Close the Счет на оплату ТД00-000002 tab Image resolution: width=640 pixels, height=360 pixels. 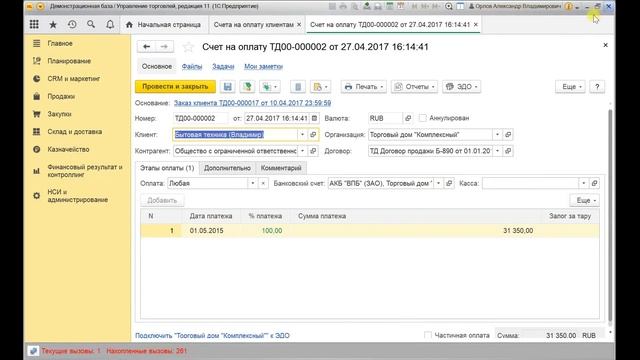click(x=476, y=24)
